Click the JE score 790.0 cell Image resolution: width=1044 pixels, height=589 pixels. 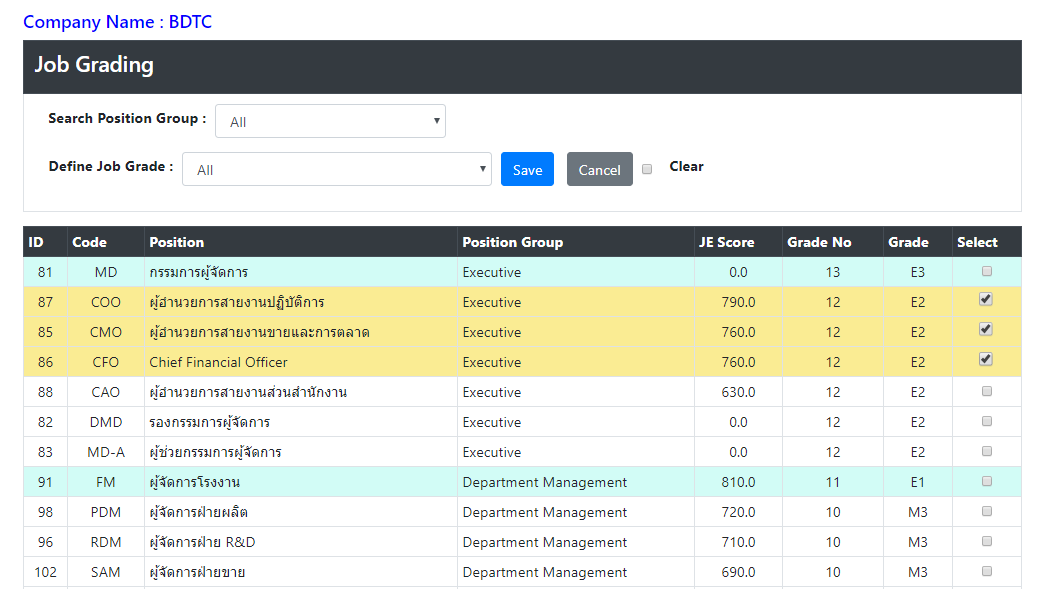click(x=738, y=302)
